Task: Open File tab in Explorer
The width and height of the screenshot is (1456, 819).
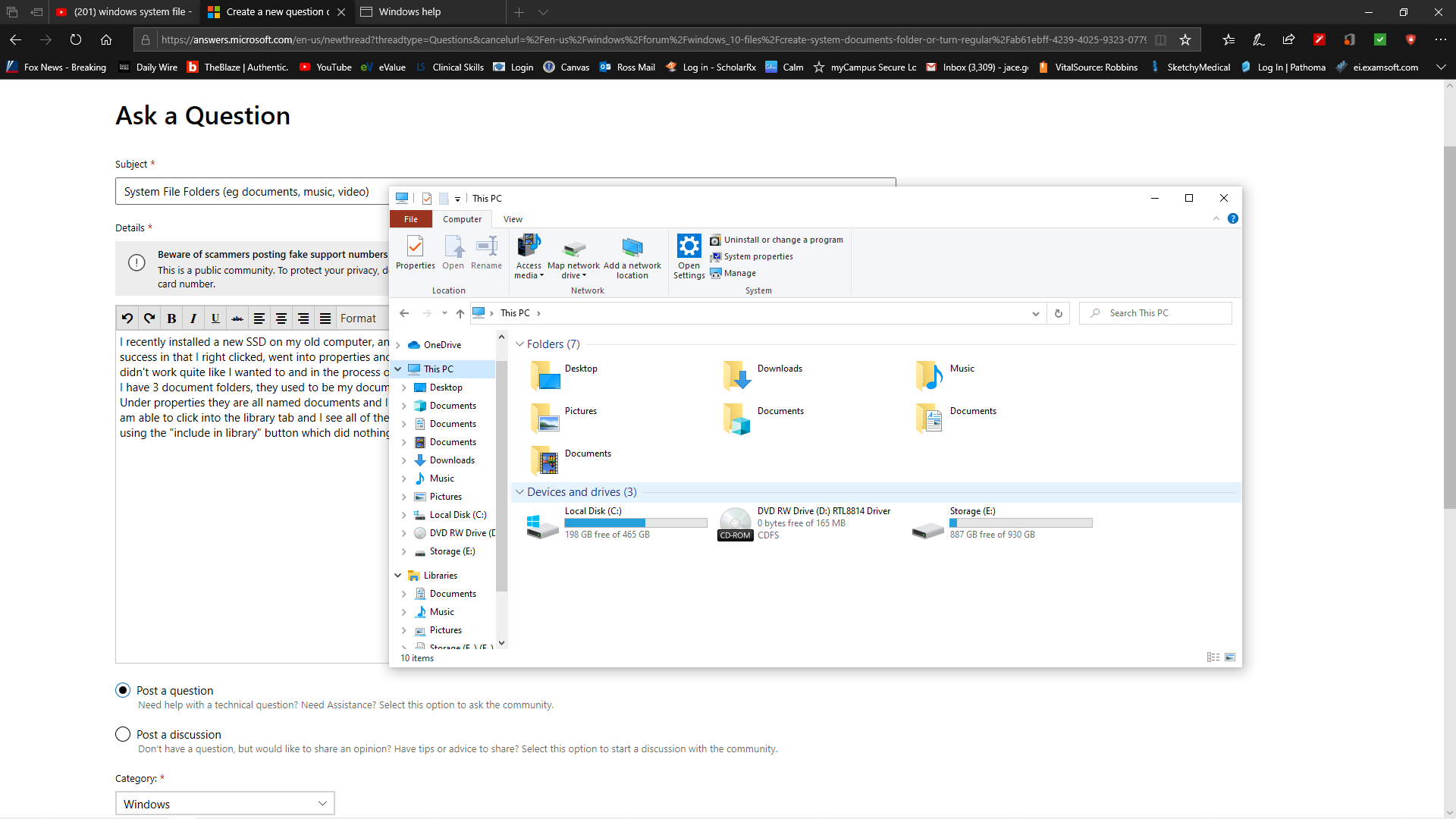Action: pyautogui.click(x=411, y=219)
